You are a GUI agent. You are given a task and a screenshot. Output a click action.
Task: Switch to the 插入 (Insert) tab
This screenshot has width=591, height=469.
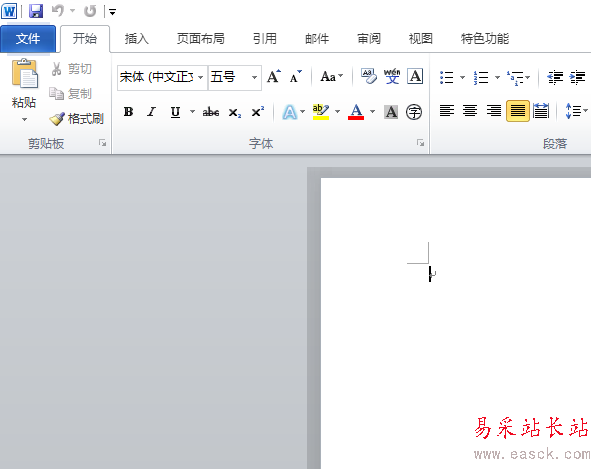tap(137, 38)
